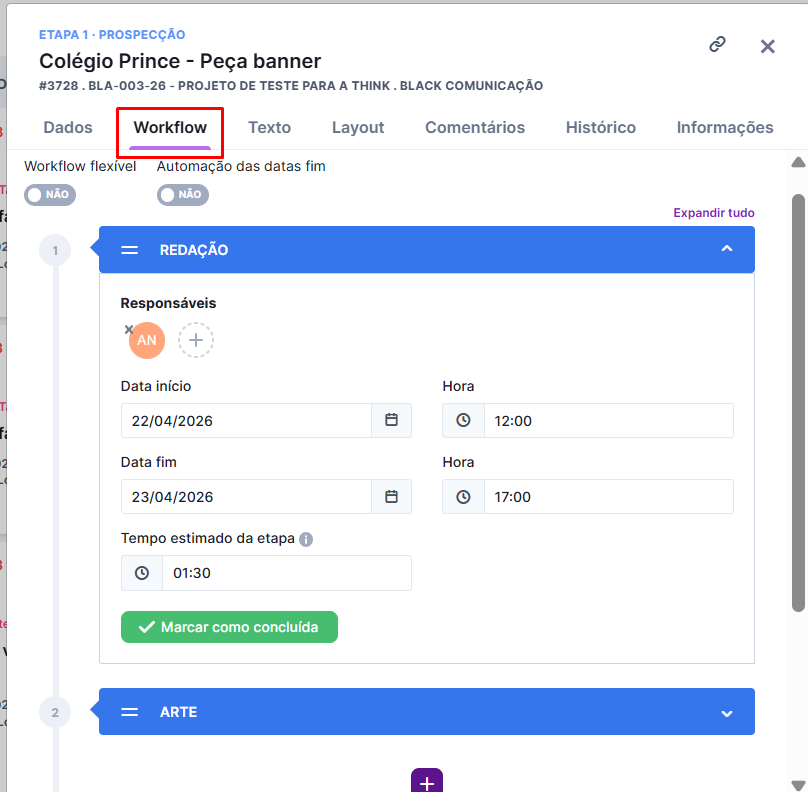
Task: Switch to the Texto tab
Action: pos(270,127)
